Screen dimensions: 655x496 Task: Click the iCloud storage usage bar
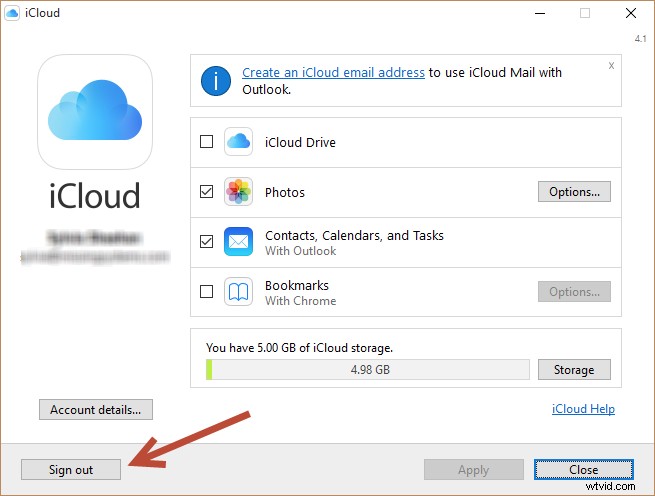coord(368,370)
